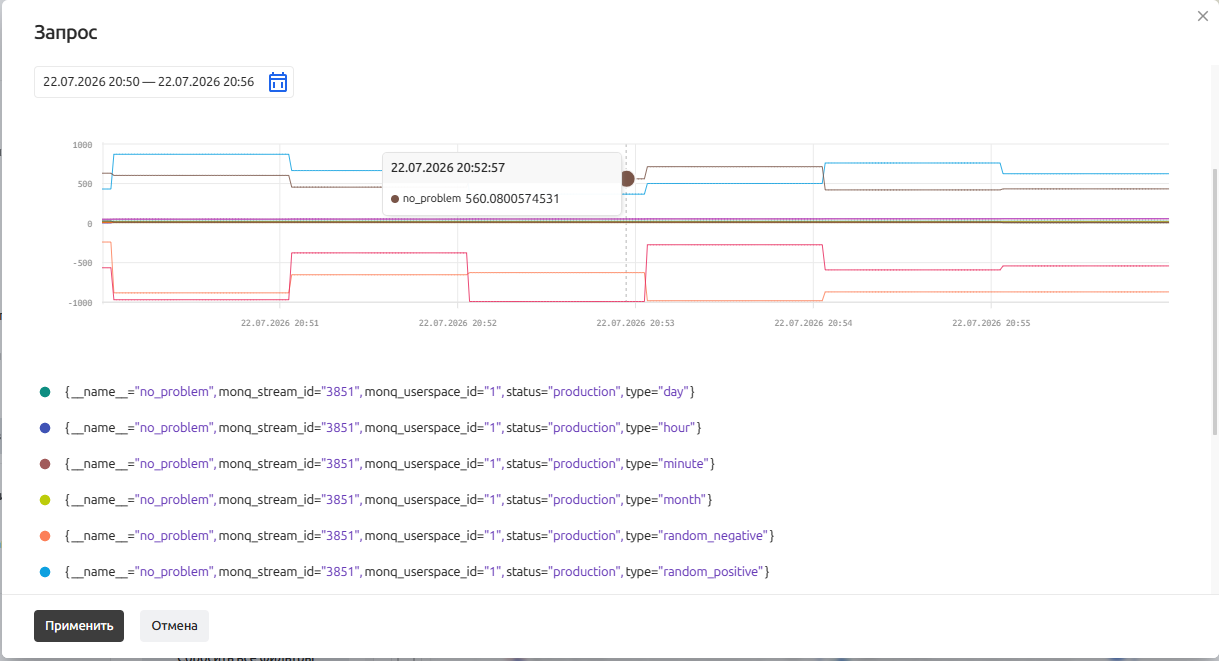Toggle the brown minute series legend dot
The height and width of the screenshot is (661, 1219).
point(44,464)
